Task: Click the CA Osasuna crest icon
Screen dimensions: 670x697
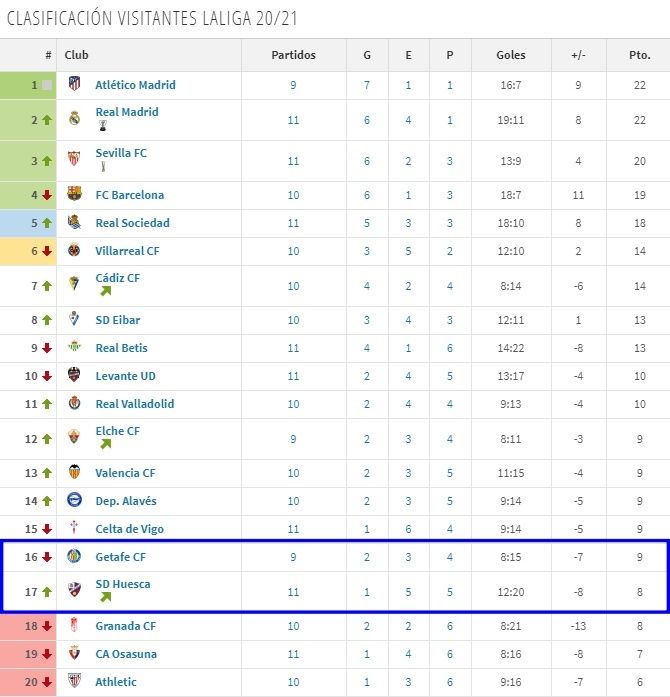Action: pos(74,654)
